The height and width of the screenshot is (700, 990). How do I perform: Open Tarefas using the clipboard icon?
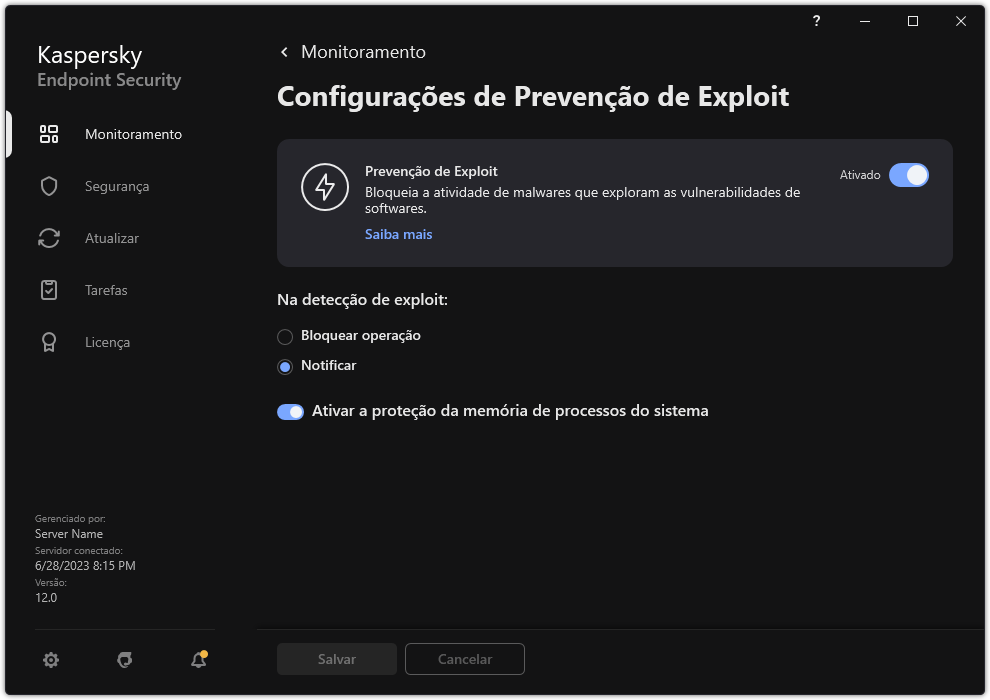click(x=48, y=290)
